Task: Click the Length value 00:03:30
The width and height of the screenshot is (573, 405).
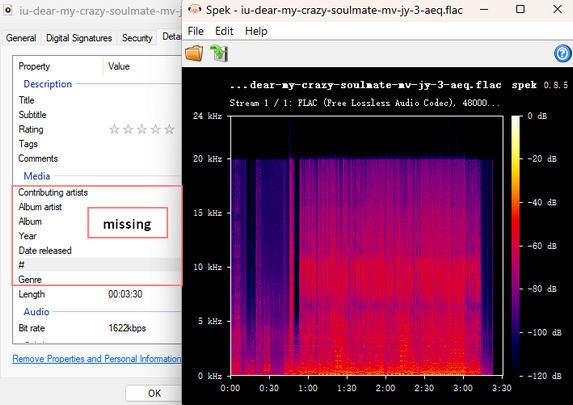Action: click(x=125, y=294)
